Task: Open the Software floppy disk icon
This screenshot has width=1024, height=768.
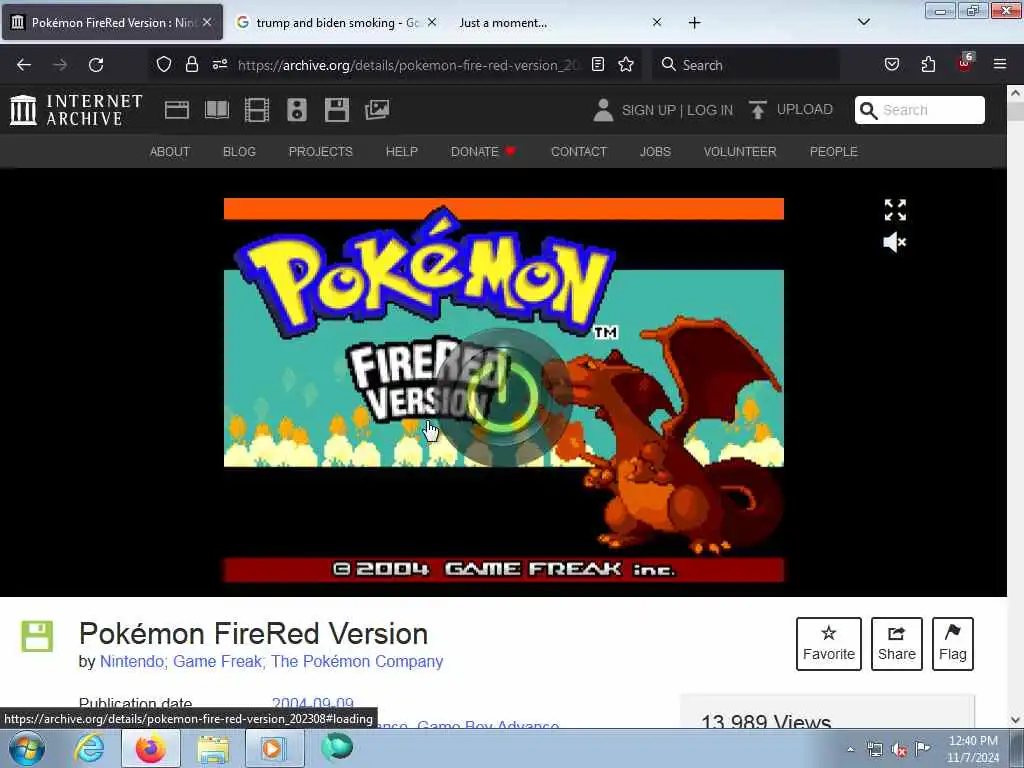Action: point(337,110)
